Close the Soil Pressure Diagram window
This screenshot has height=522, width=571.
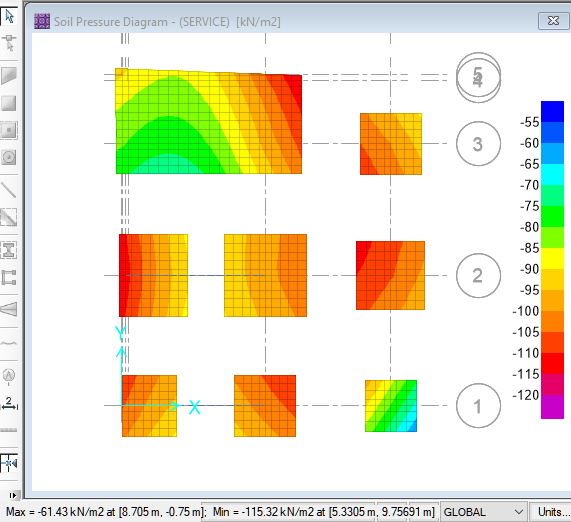(553, 21)
